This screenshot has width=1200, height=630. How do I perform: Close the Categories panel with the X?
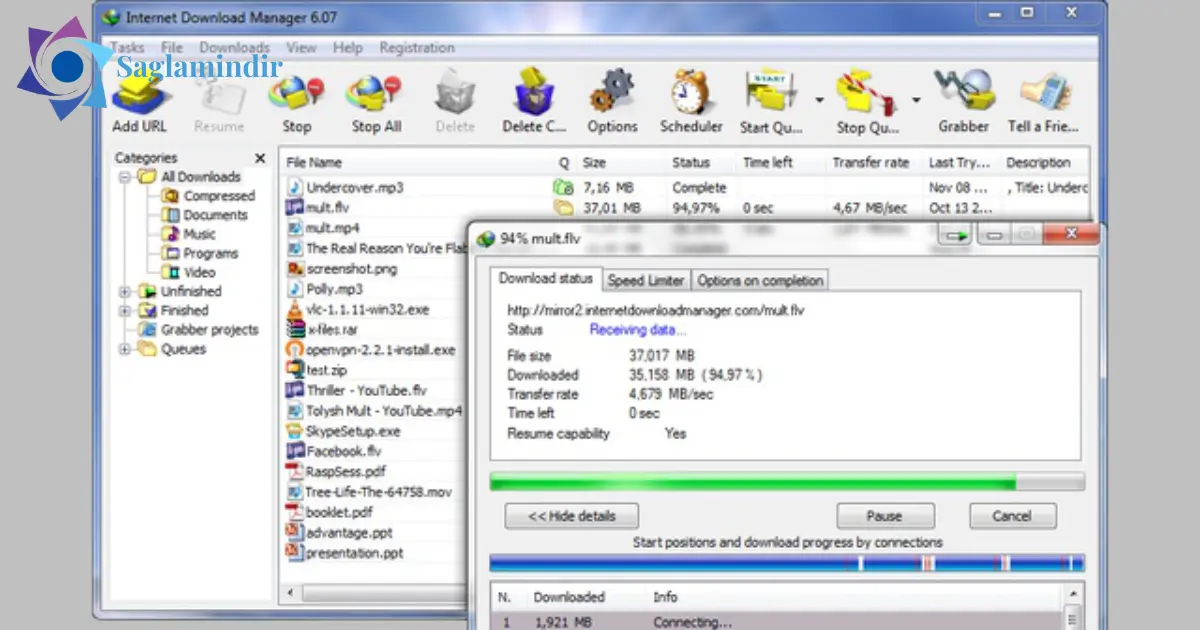tap(261, 158)
